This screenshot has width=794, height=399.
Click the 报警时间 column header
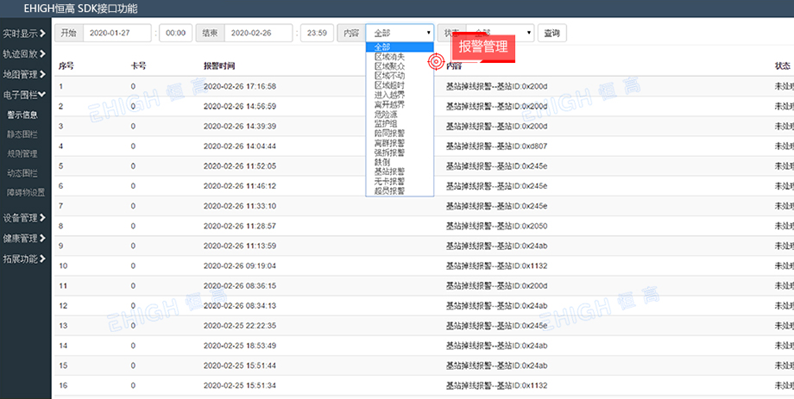(219, 66)
